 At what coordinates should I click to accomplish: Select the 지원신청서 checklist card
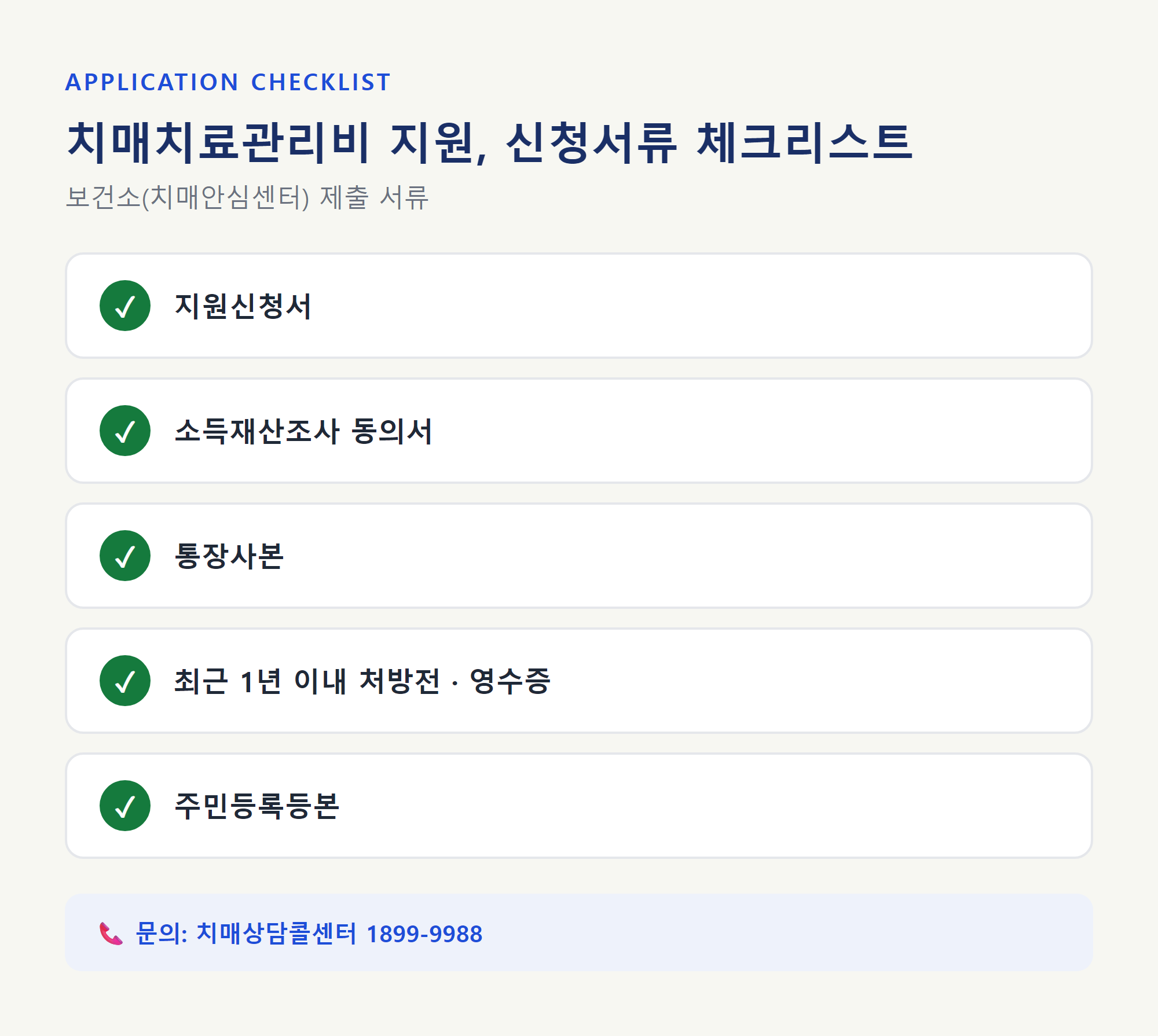[579, 306]
